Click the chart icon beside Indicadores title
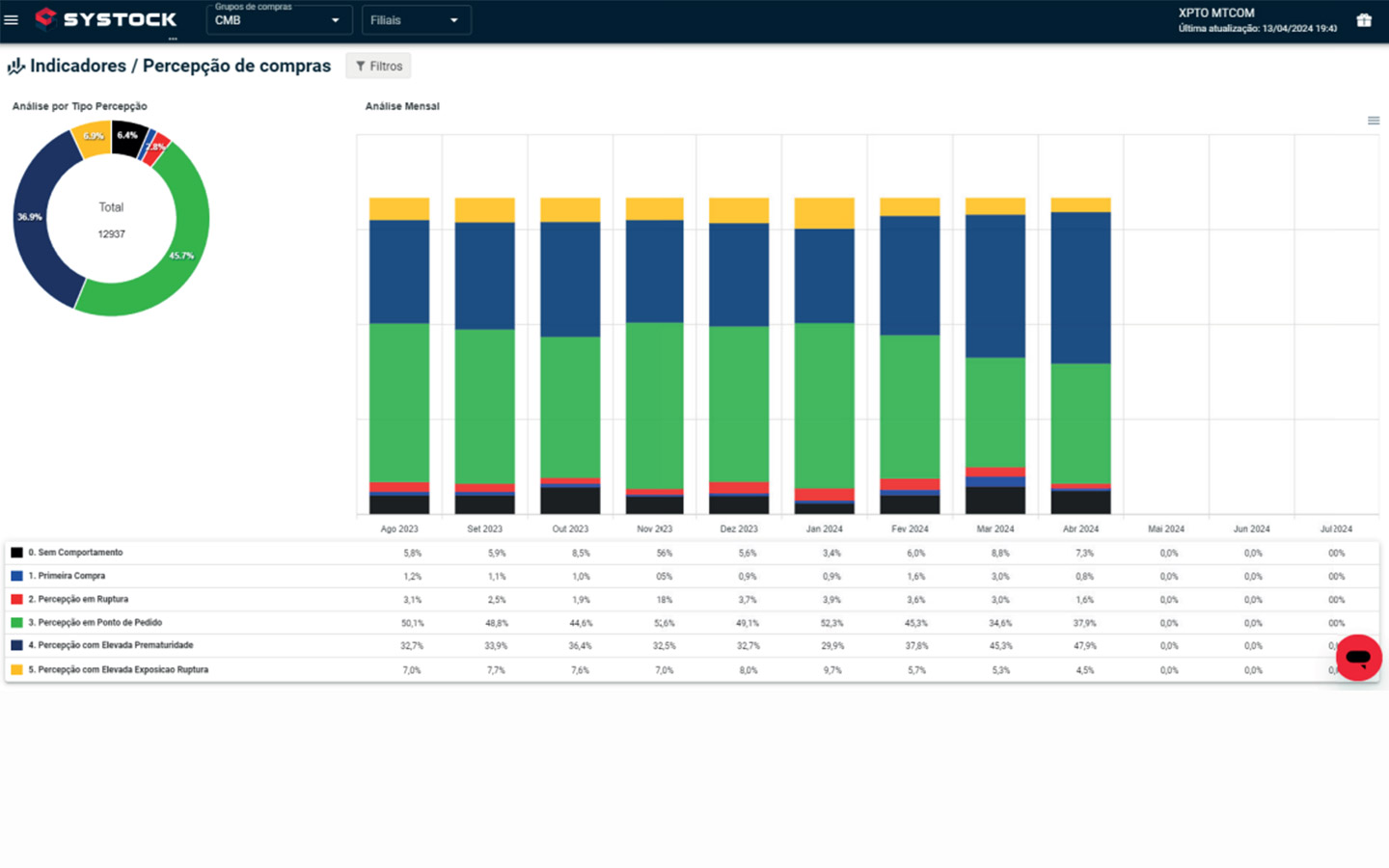The width and height of the screenshot is (1389, 868). [16, 67]
